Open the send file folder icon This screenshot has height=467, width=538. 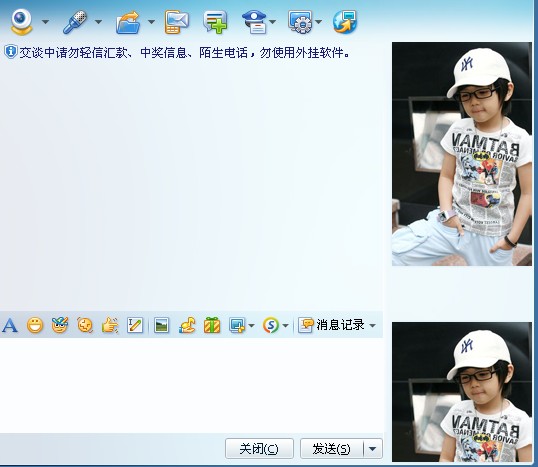(x=128, y=22)
